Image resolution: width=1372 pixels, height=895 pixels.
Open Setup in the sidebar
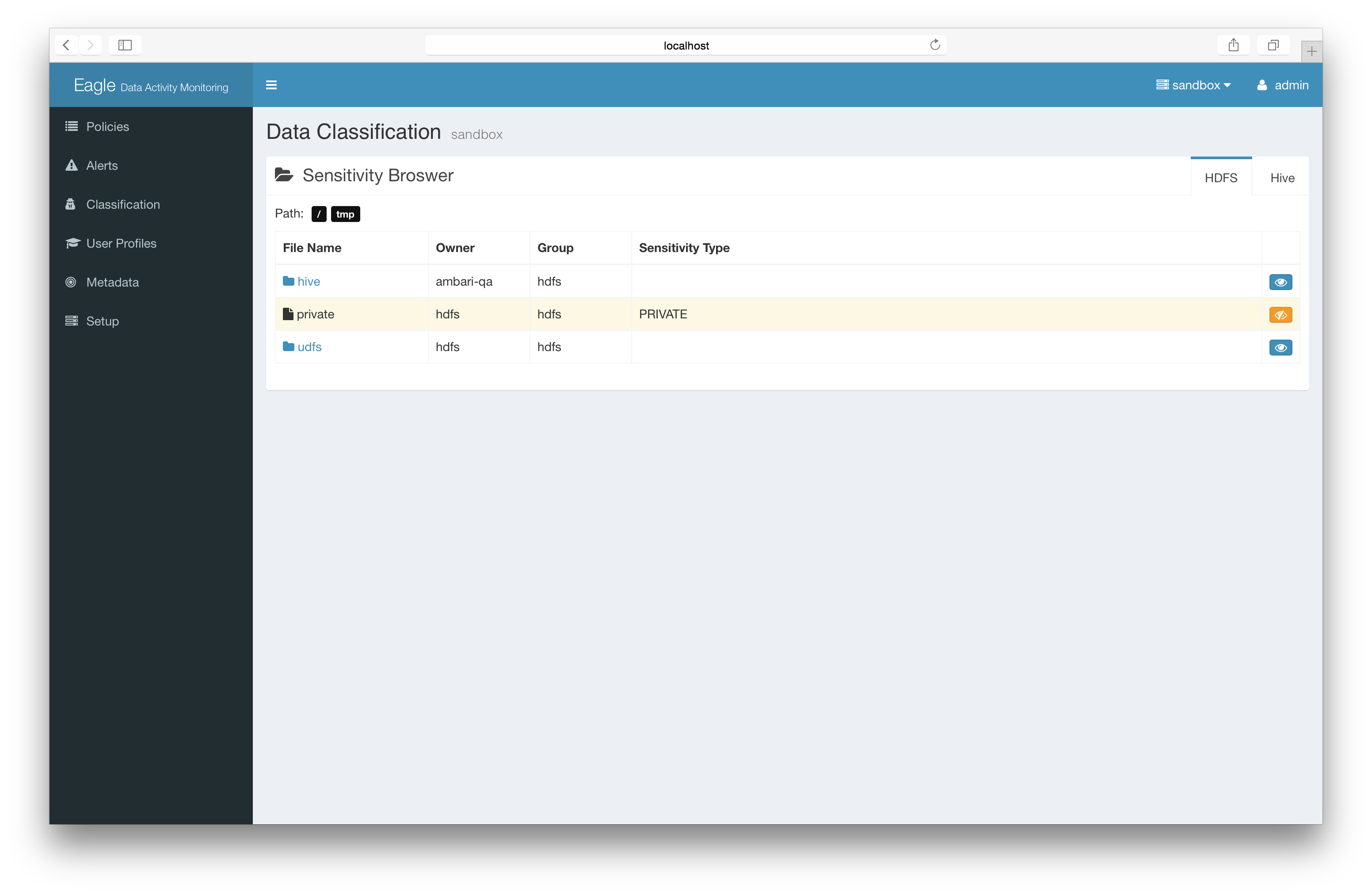tap(102, 321)
